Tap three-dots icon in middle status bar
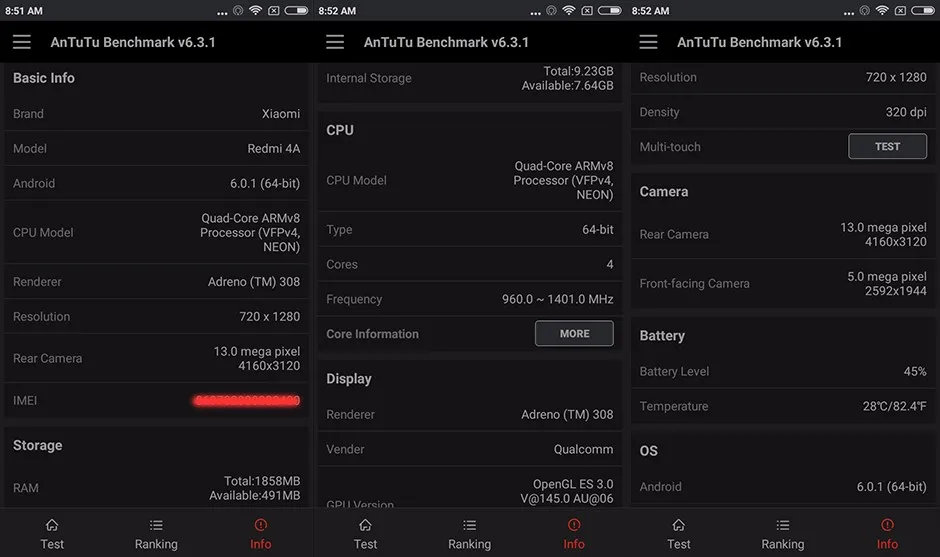The height and width of the screenshot is (557, 940). tap(535, 13)
